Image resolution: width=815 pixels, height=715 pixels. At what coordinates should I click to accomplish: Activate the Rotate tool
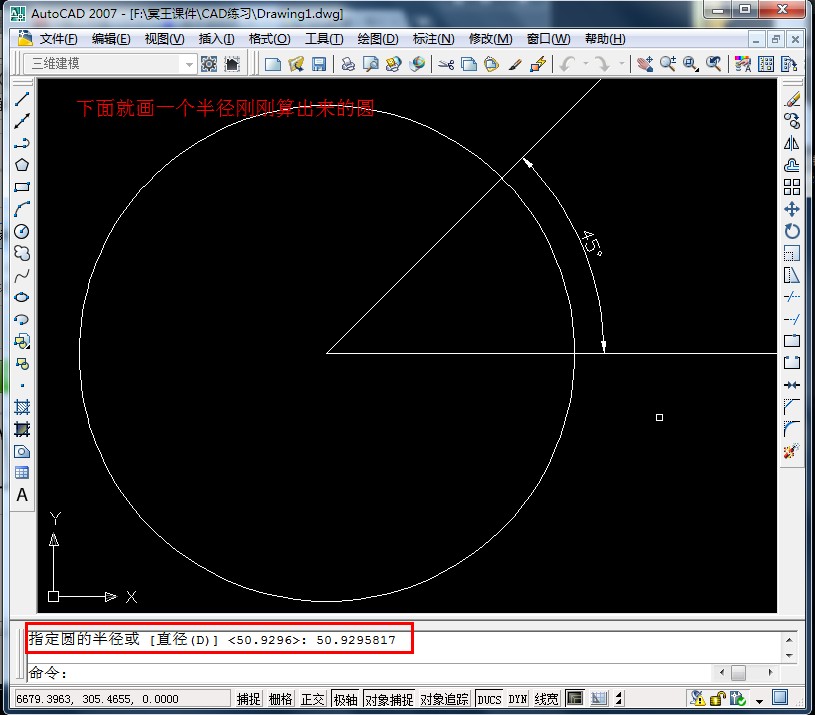792,231
